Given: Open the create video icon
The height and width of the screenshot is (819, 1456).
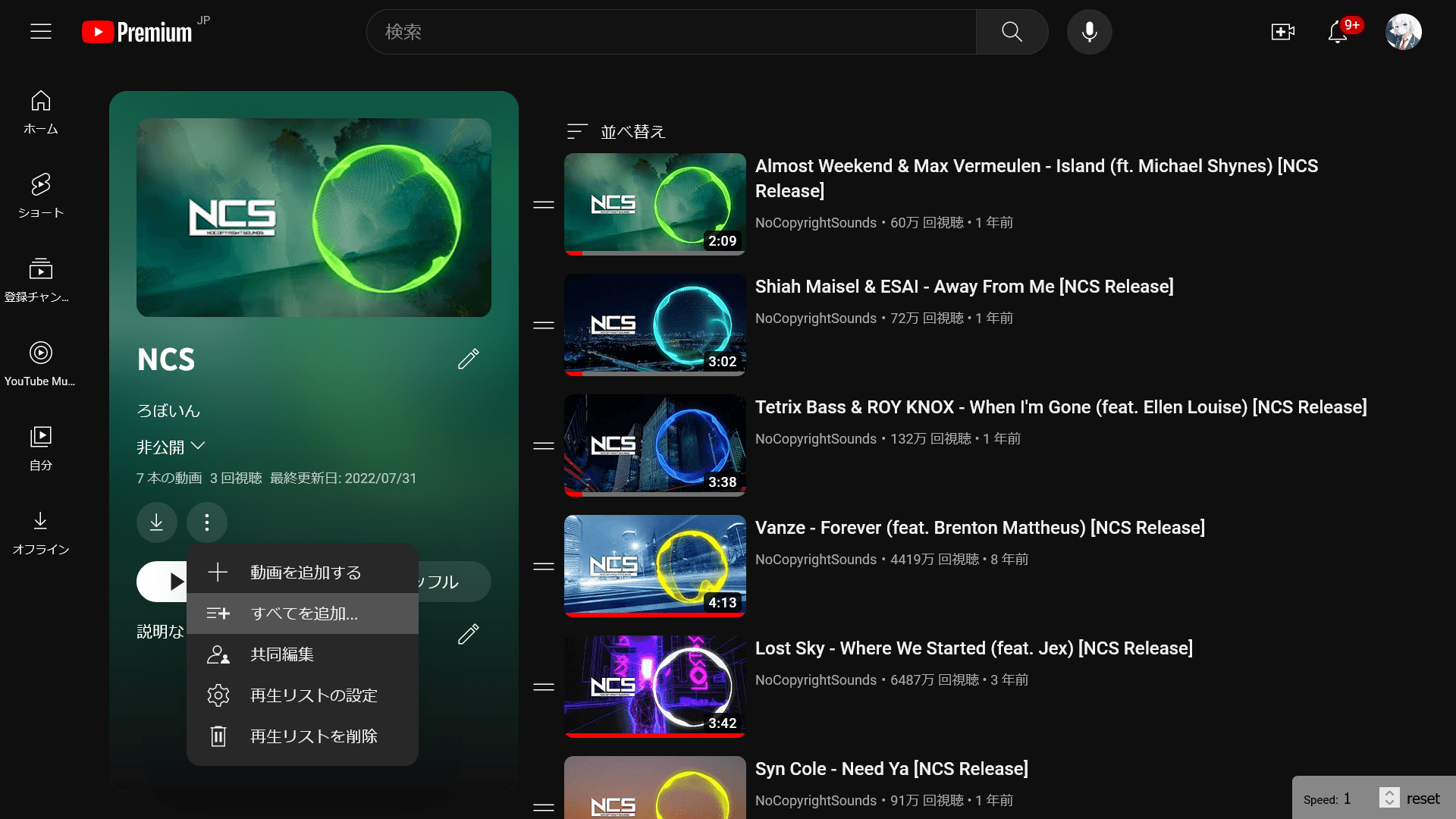Looking at the screenshot, I should [1282, 32].
